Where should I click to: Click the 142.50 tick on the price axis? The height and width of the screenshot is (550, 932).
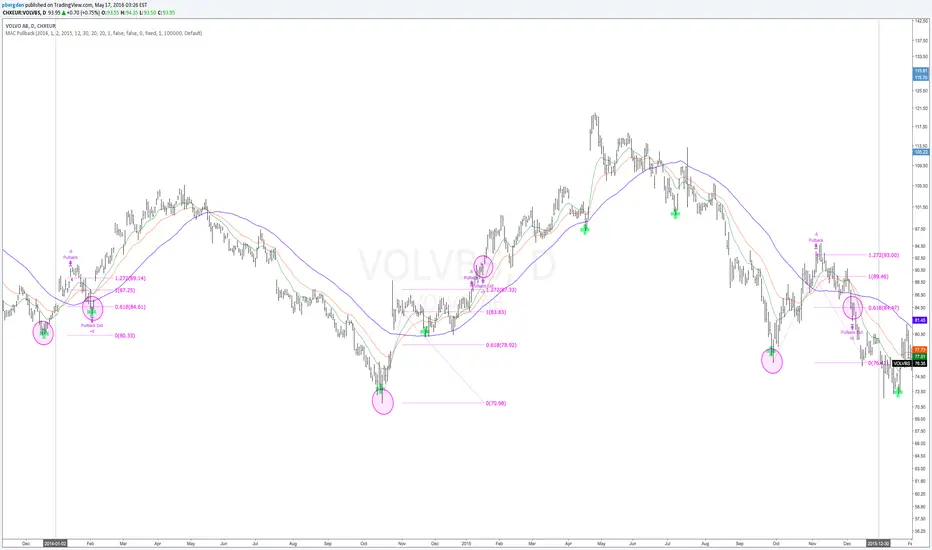(x=921, y=21)
